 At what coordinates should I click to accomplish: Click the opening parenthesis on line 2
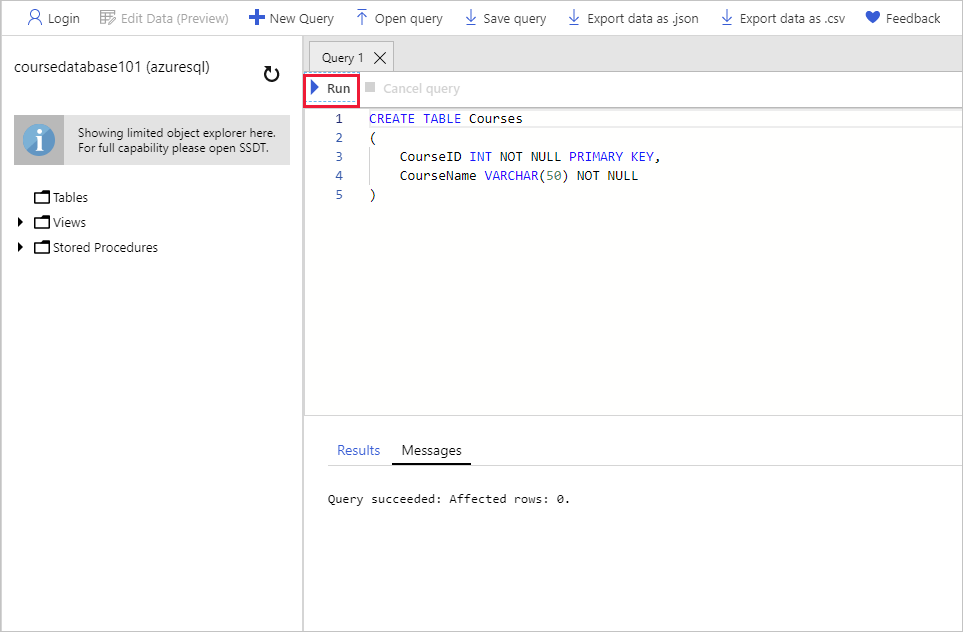(373, 138)
